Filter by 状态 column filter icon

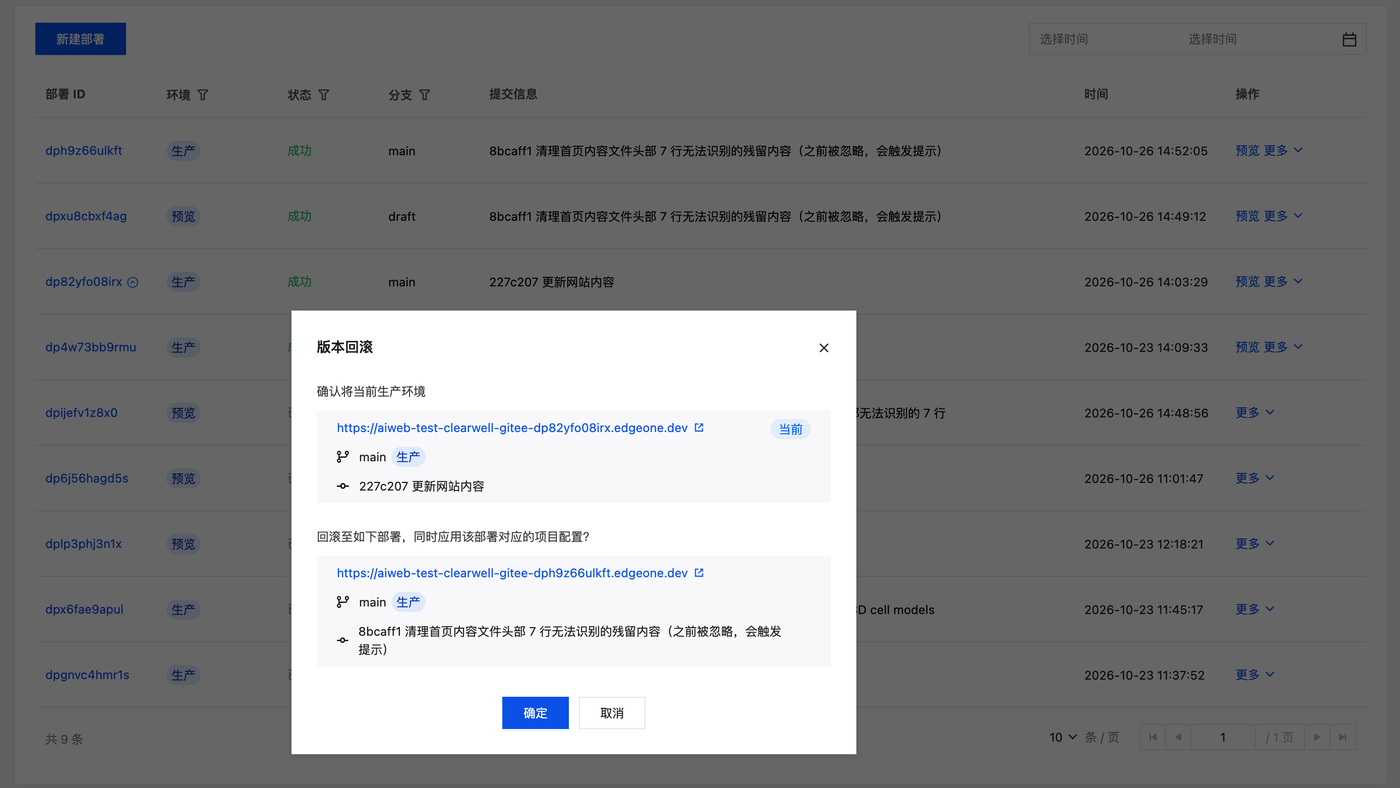[323, 95]
